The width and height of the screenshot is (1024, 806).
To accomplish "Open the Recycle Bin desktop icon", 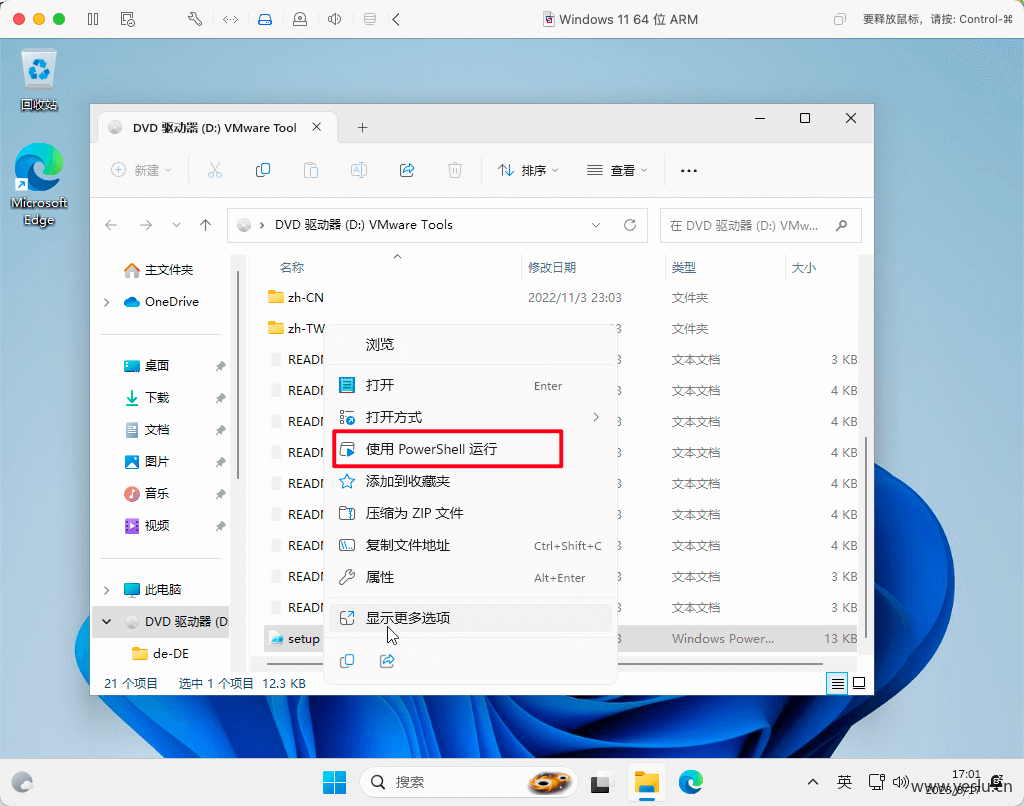I will coord(39,78).
